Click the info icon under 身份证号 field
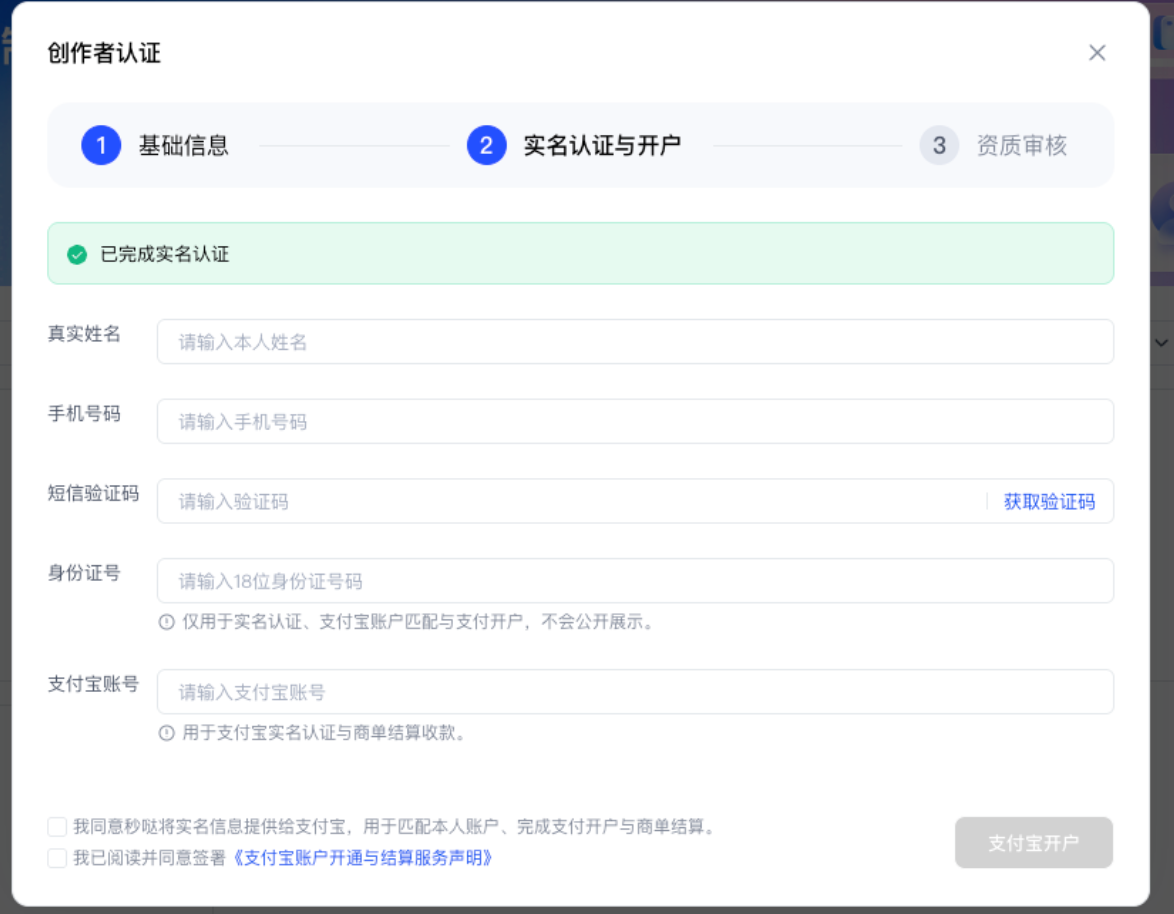This screenshot has width=1174, height=914. [166, 622]
